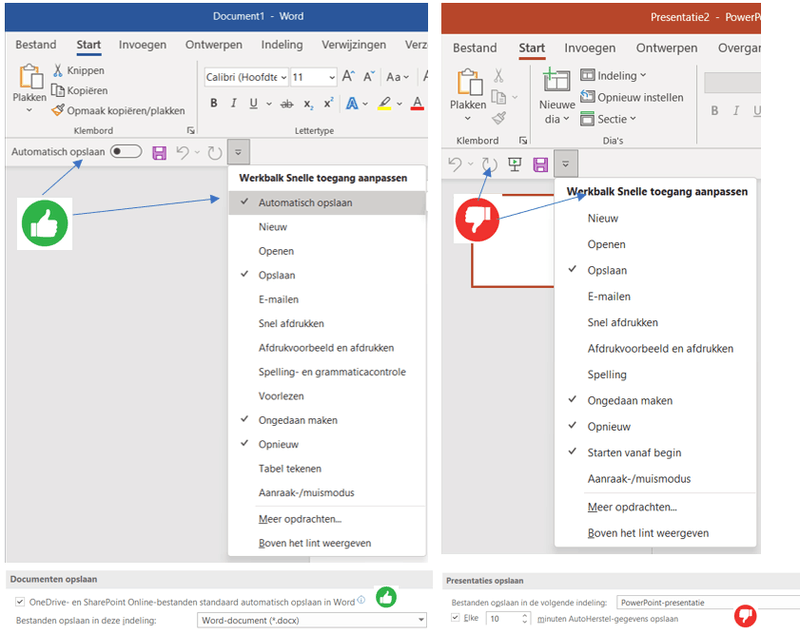
Task: Switch to Verwijzingen tab in Word
Action: coord(354,45)
